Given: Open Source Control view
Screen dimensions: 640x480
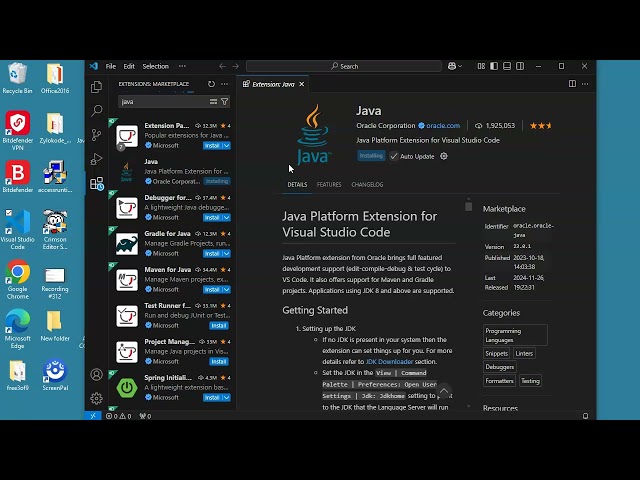Looking at the screenshot, I should (96, 135).
